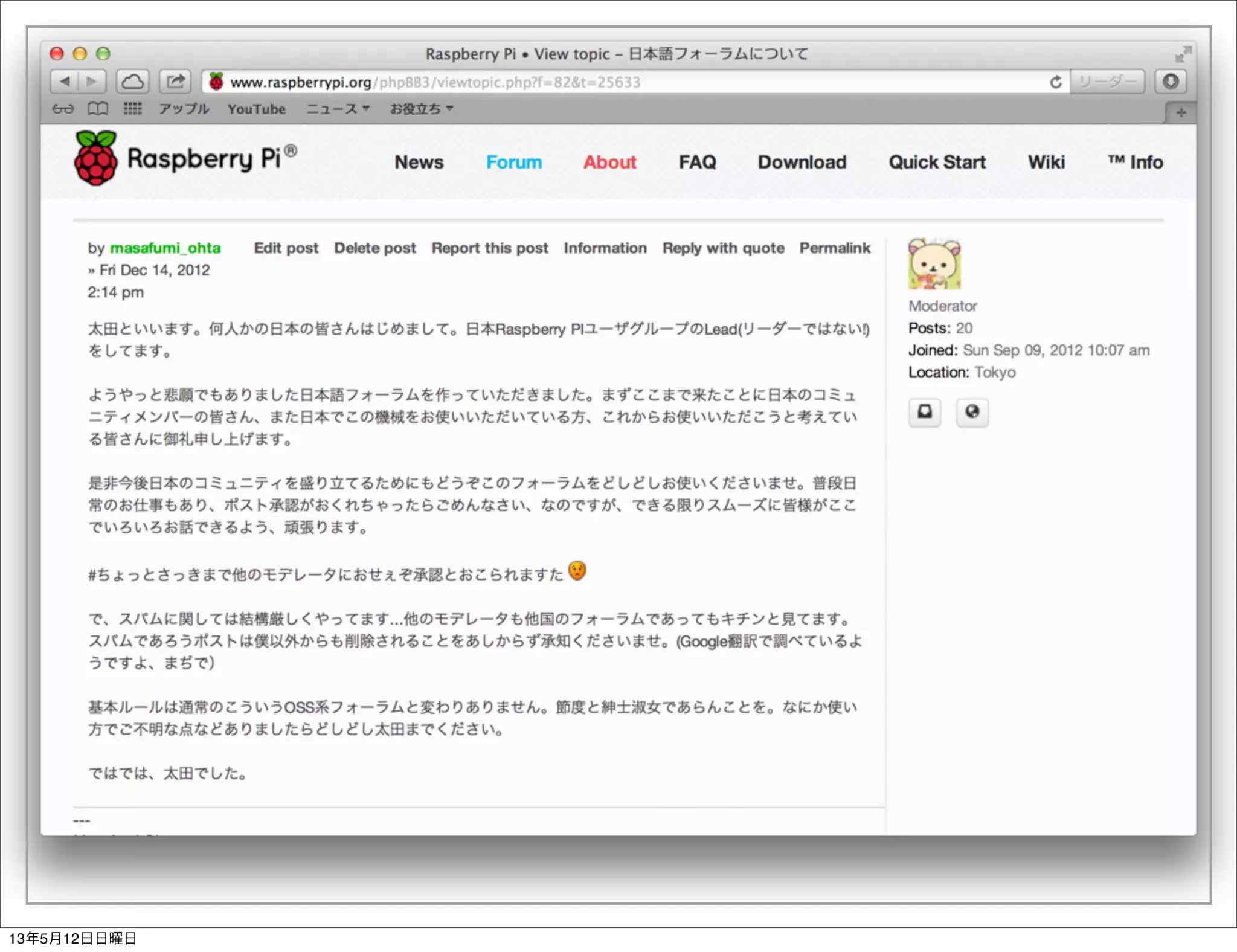Click the masafumi_ohta username link

tap(165, 248)
